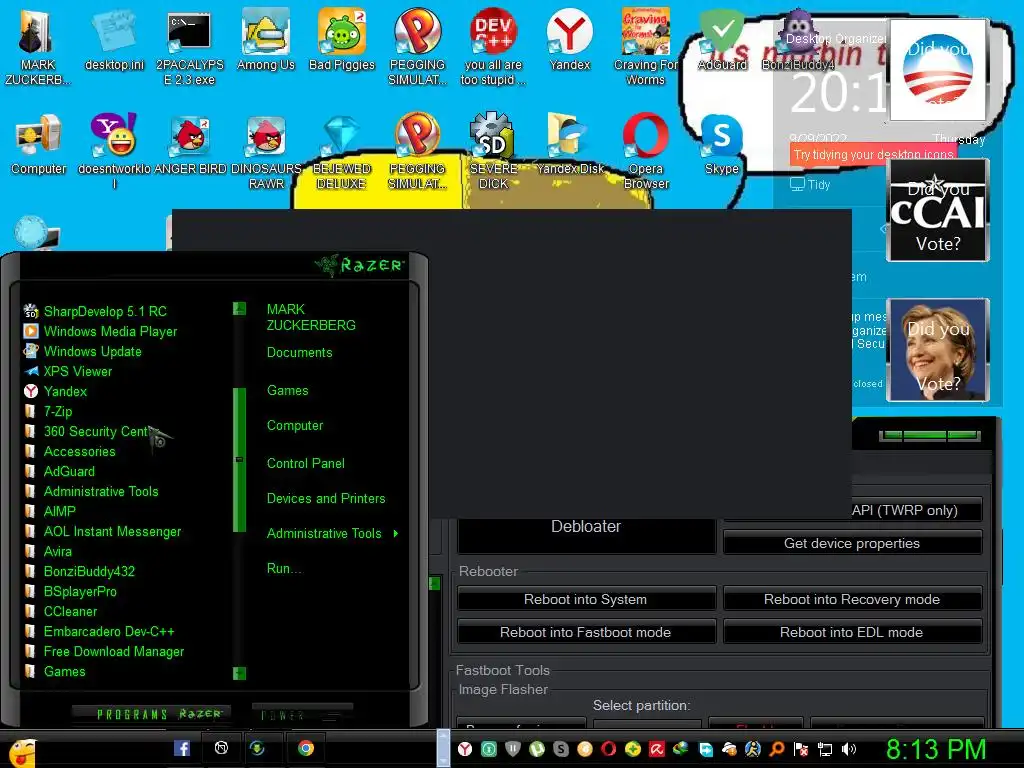
Task: Expand the Administrative Tools submenu arrow
Action: click(396, 534)
